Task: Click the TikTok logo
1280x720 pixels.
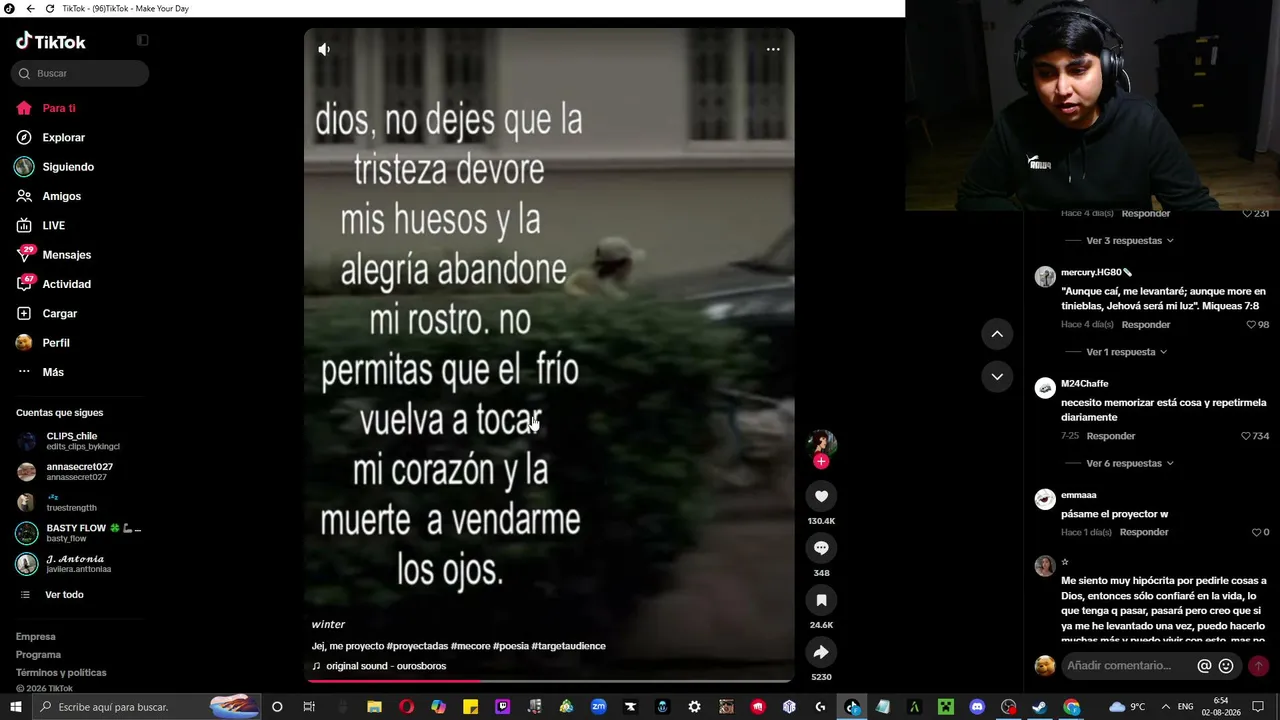Action: (51, 41)
